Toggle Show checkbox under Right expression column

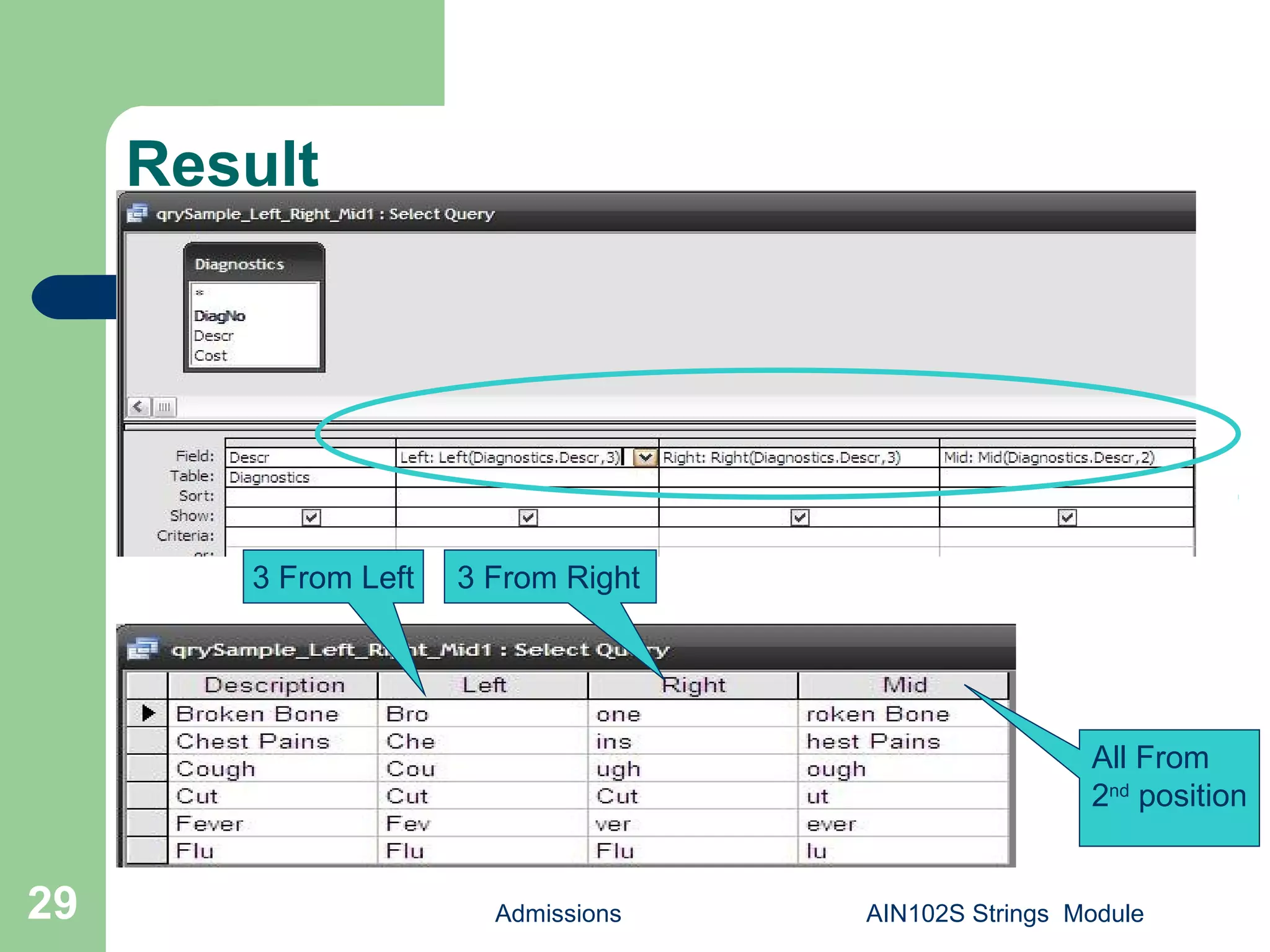[799, 517]
